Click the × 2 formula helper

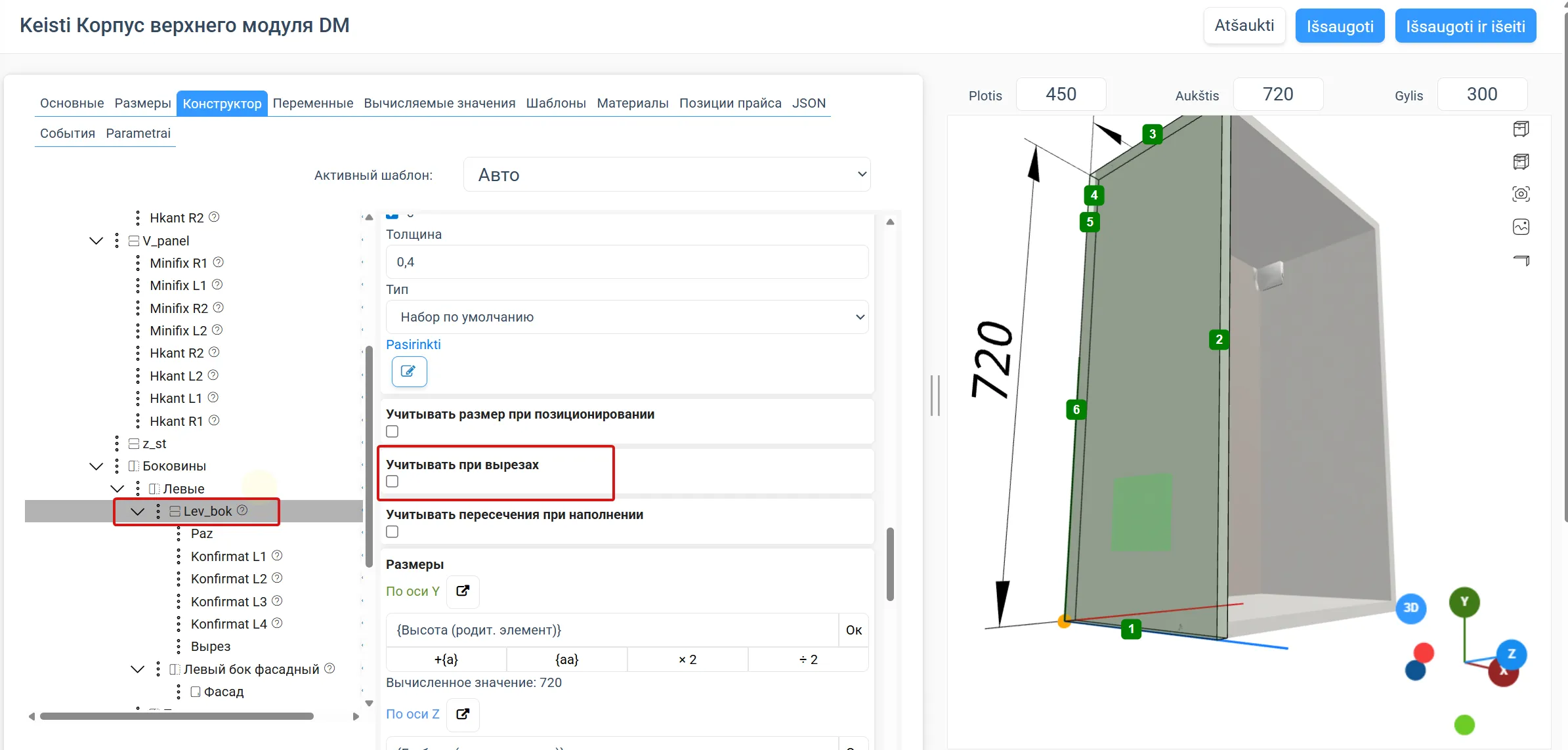(687, 659)
